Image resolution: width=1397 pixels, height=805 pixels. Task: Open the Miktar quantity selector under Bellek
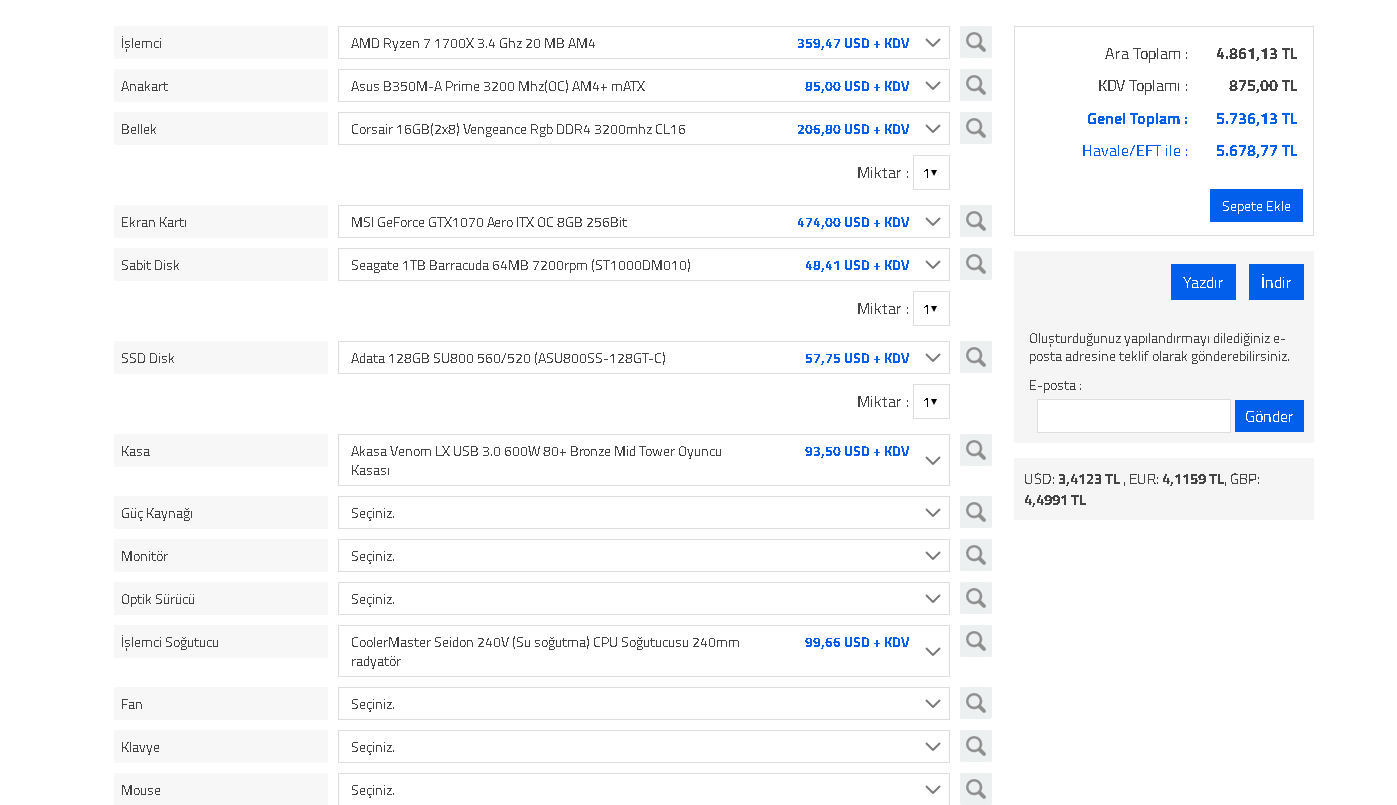931,173
